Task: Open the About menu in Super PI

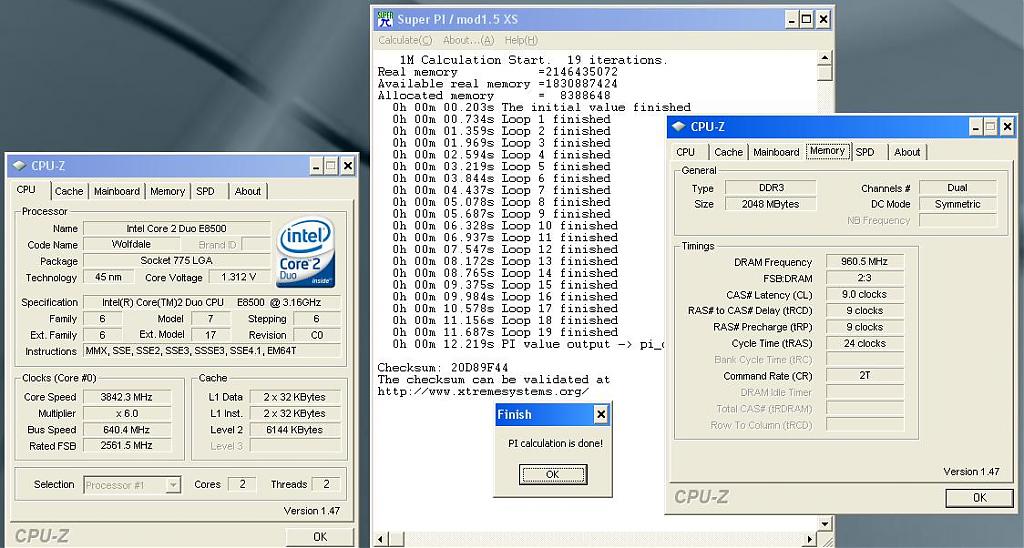Action: [468, 40]
